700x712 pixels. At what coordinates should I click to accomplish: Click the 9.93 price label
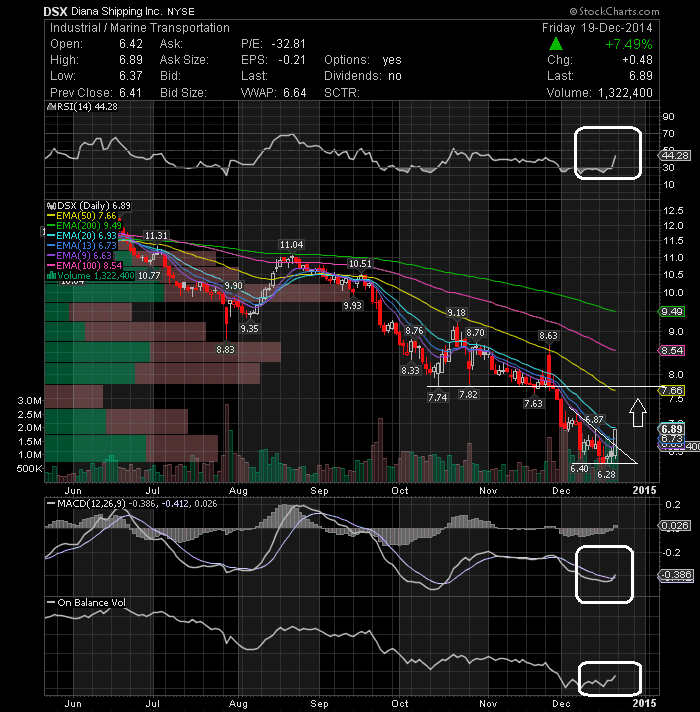[x=353, y=306]
